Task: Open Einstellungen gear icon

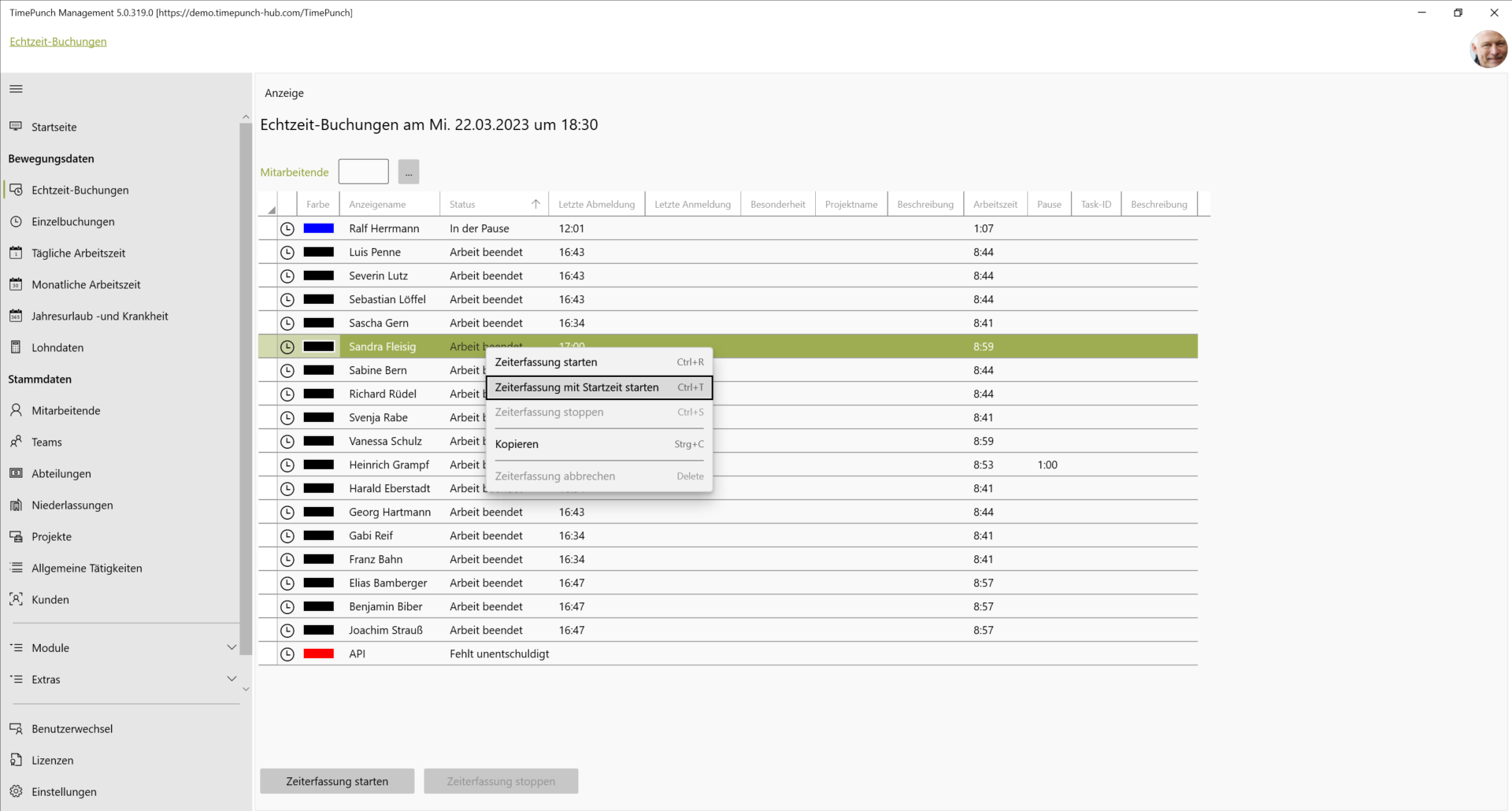Action: point(16,791)
